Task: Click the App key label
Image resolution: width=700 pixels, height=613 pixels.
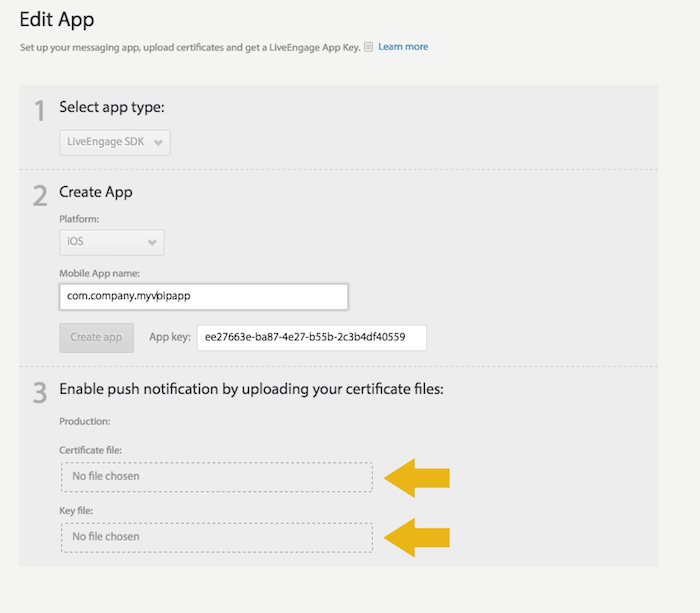Action: click(x=170, y=337)
